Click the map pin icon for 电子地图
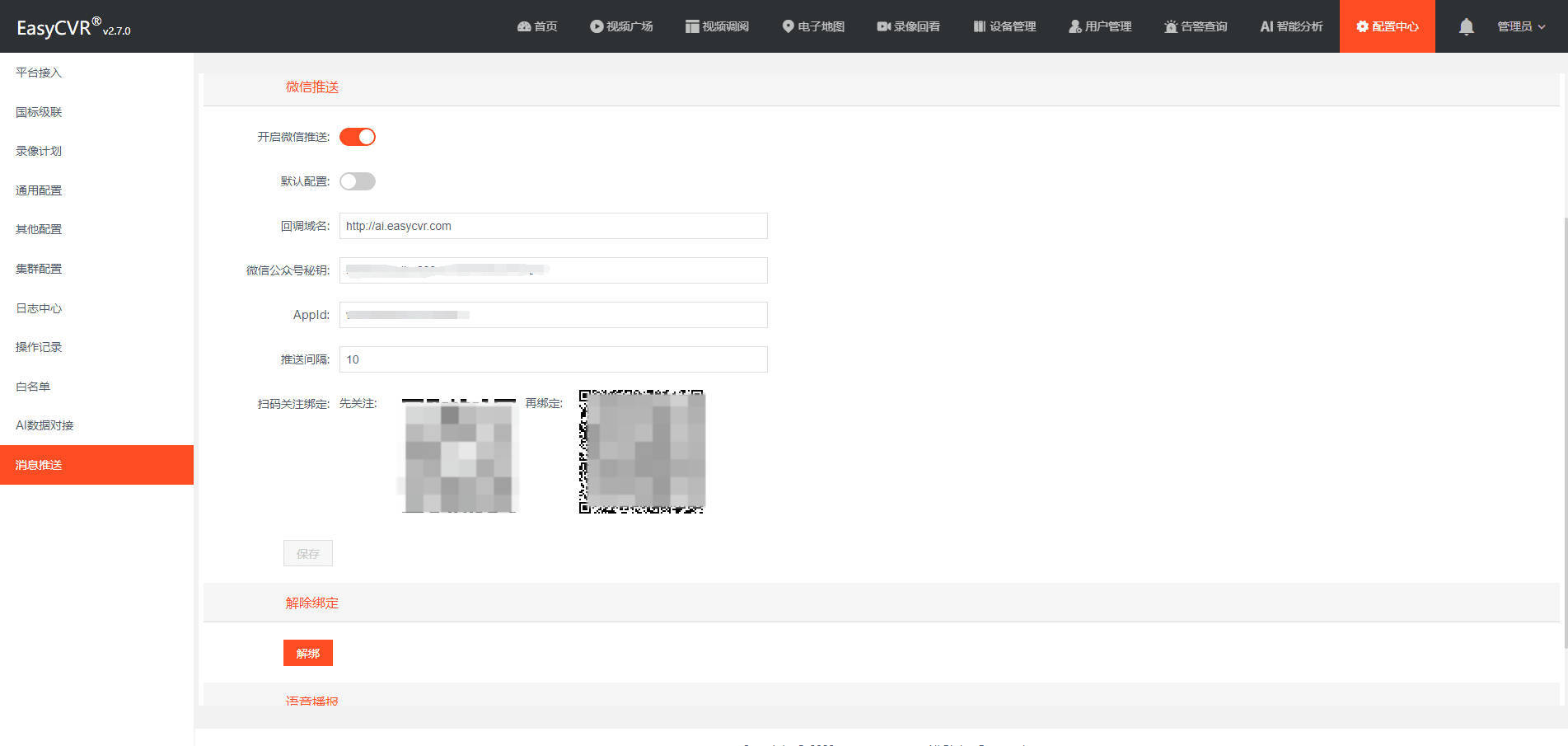Screen dimensions: 1568x746 [788, 26]
